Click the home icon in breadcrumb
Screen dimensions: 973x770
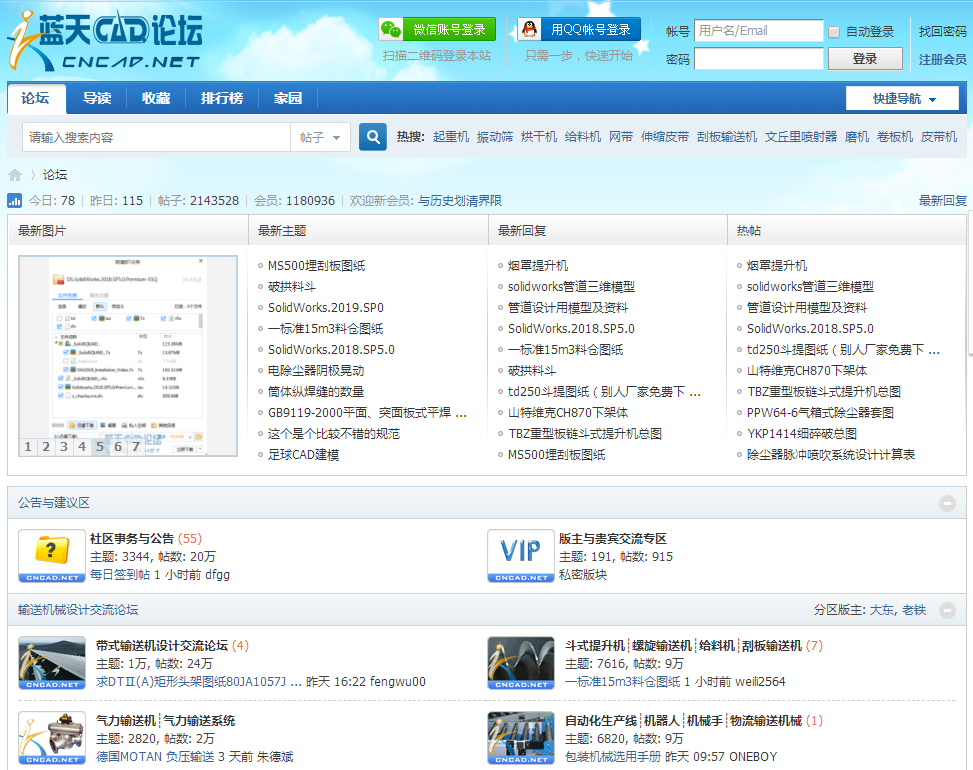coord(15,175)
